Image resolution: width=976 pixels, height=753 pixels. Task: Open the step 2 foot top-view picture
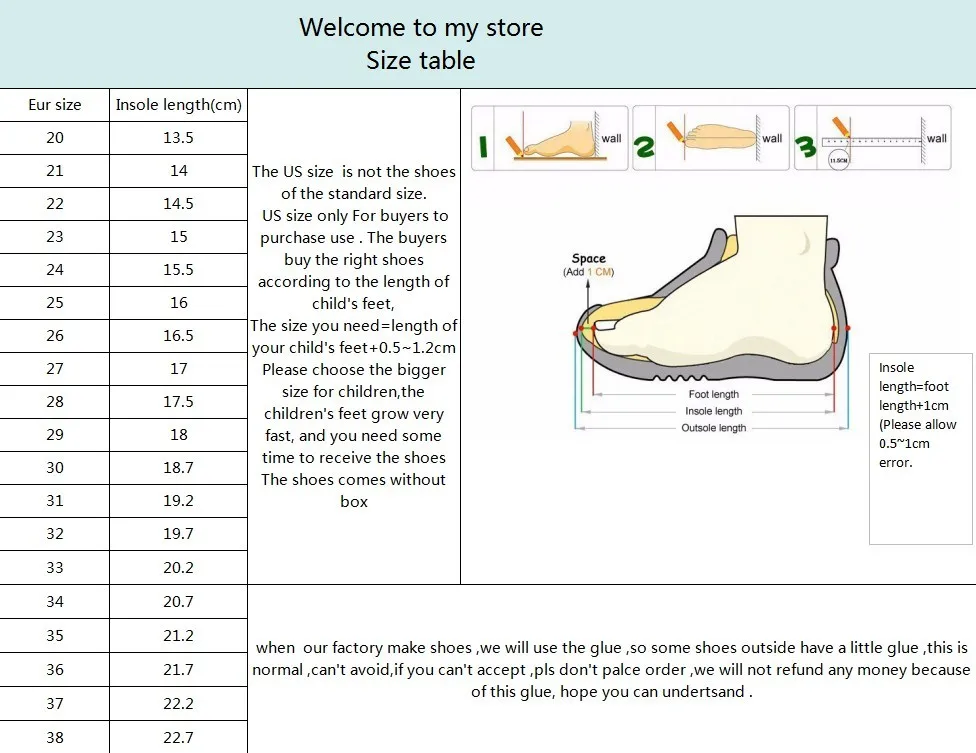click(711, 138)
